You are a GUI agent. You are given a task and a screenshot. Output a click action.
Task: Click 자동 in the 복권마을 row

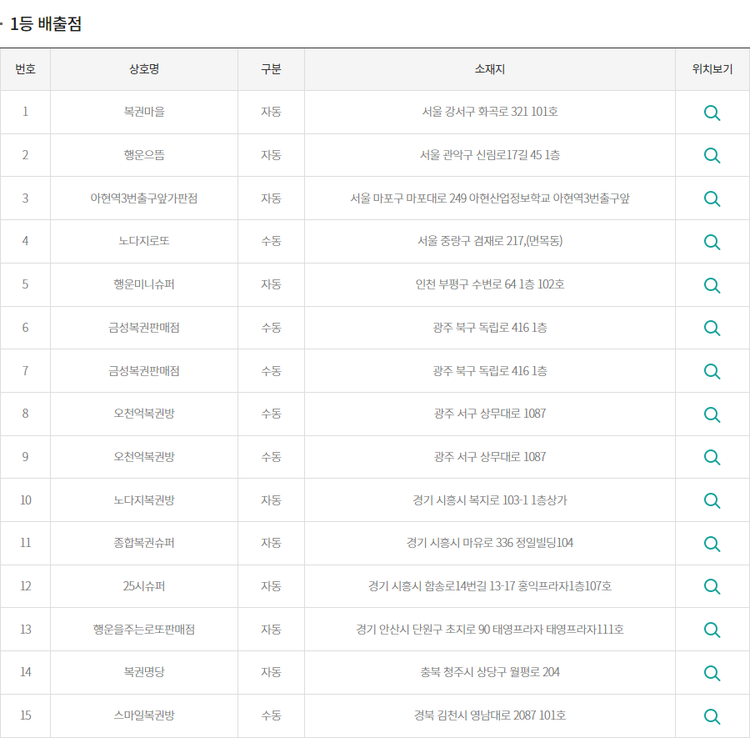pos(271,112)
